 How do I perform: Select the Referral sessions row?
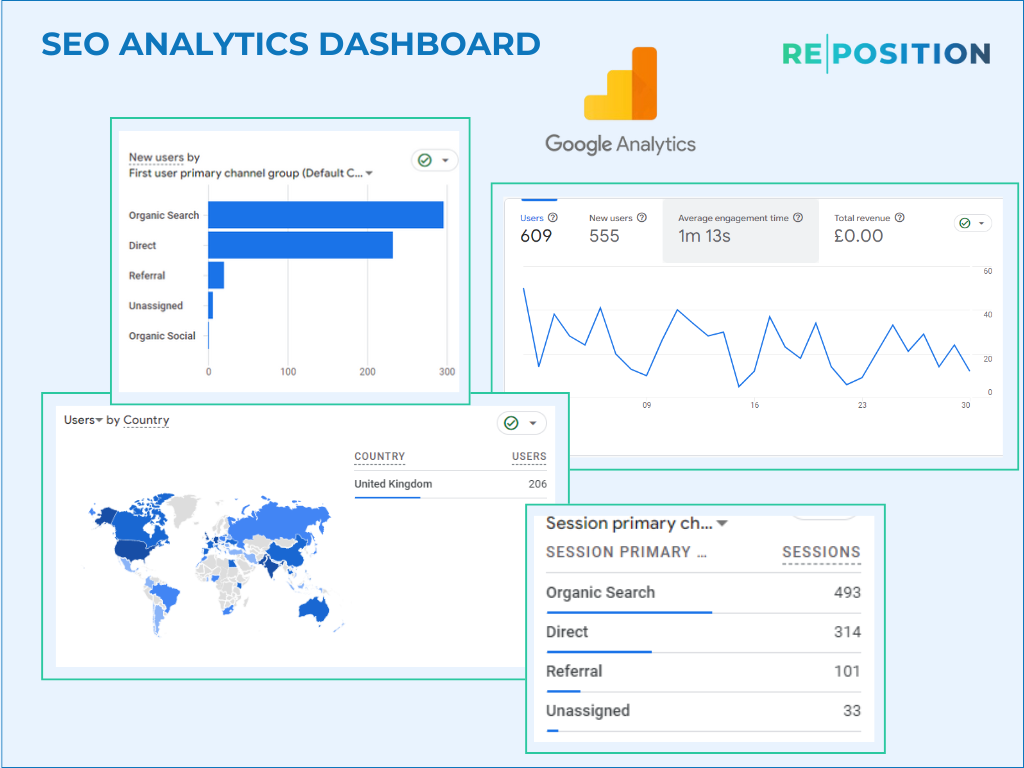pyautogui.click(x=703, y=671)
